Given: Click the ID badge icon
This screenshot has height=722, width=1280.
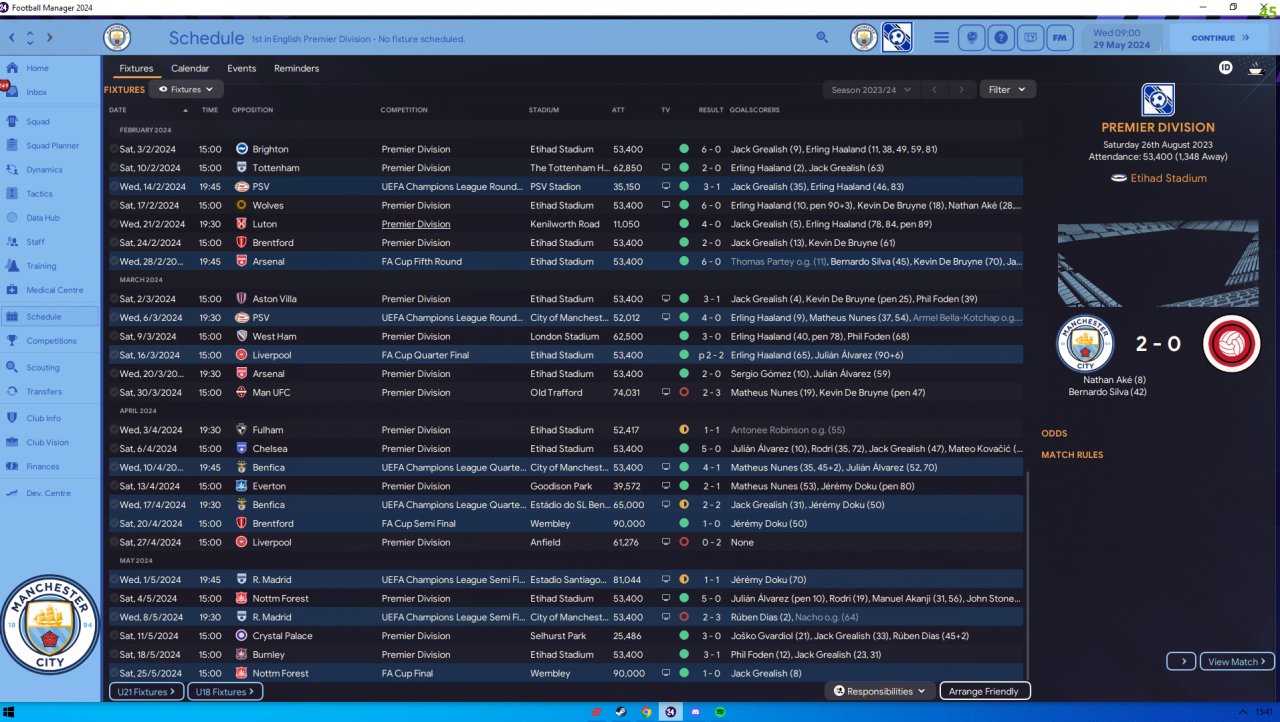Looking at the screenshot, I should point(1226,68).
